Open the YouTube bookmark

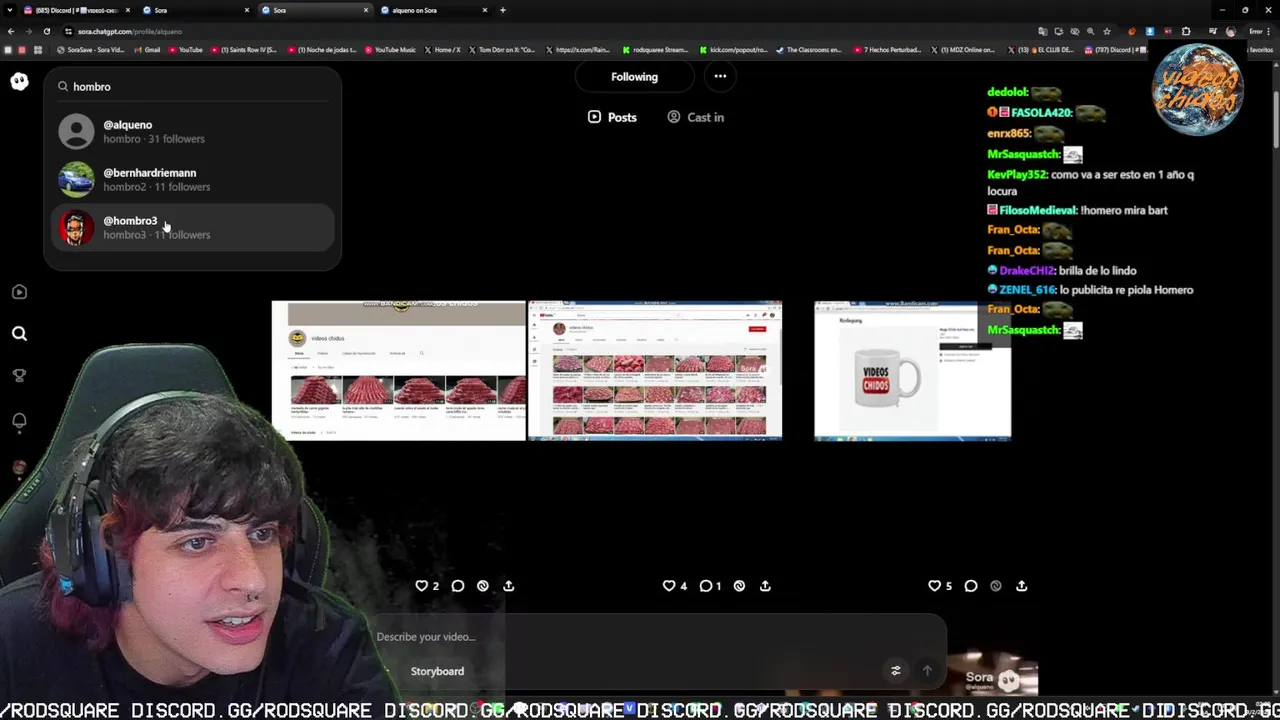click(x=185, y=50)
